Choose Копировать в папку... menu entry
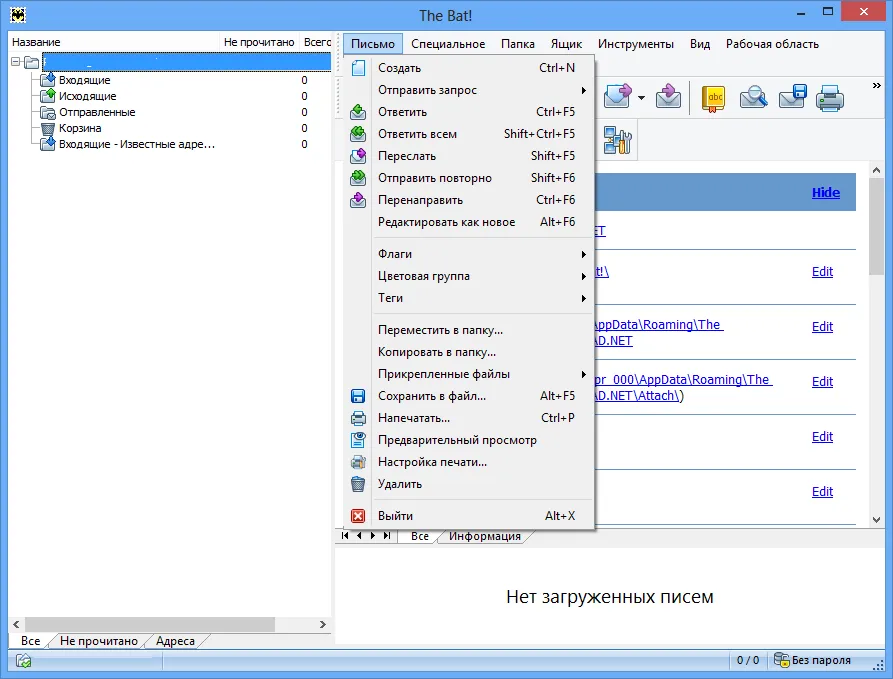 point(469,352)
